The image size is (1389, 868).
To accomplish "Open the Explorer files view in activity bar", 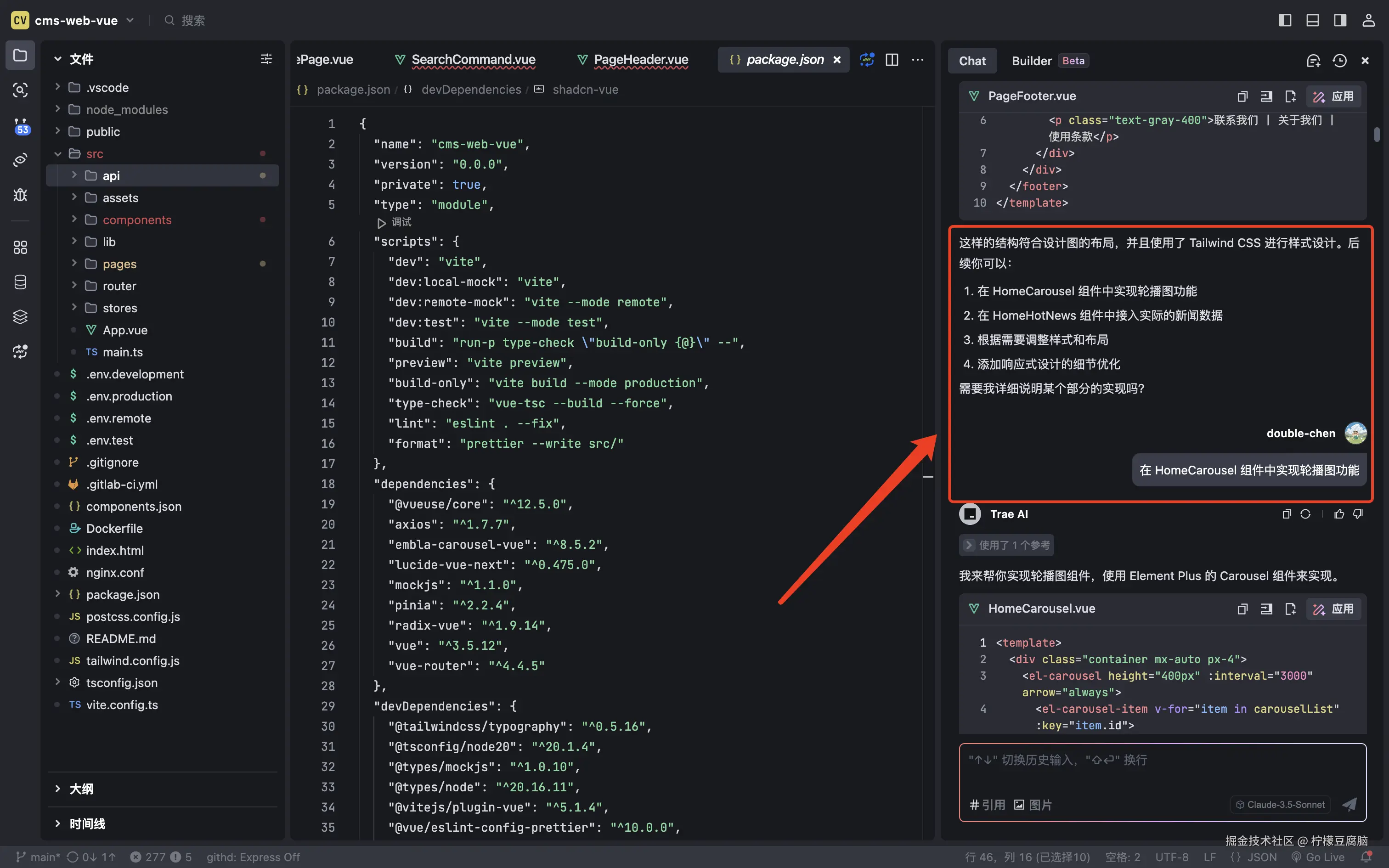I will (20, 56).
